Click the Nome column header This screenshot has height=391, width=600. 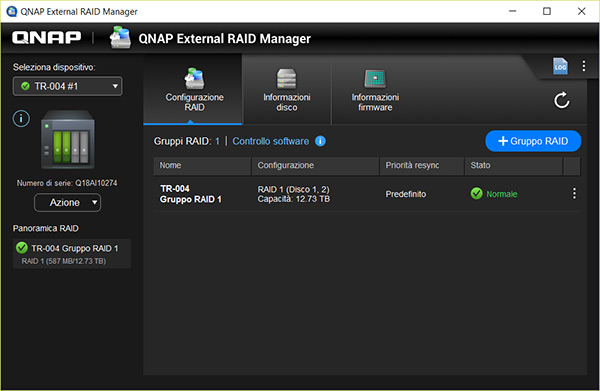[202, 166]
